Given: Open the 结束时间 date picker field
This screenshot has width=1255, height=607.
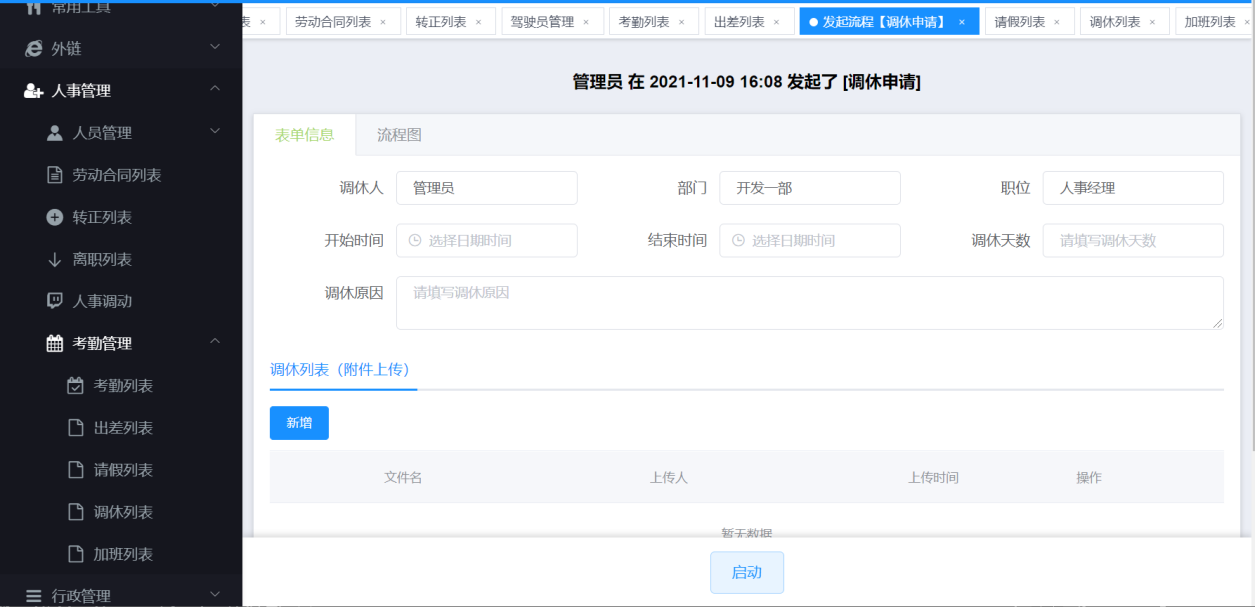Looking at the screenshot, I should point(810,240).
